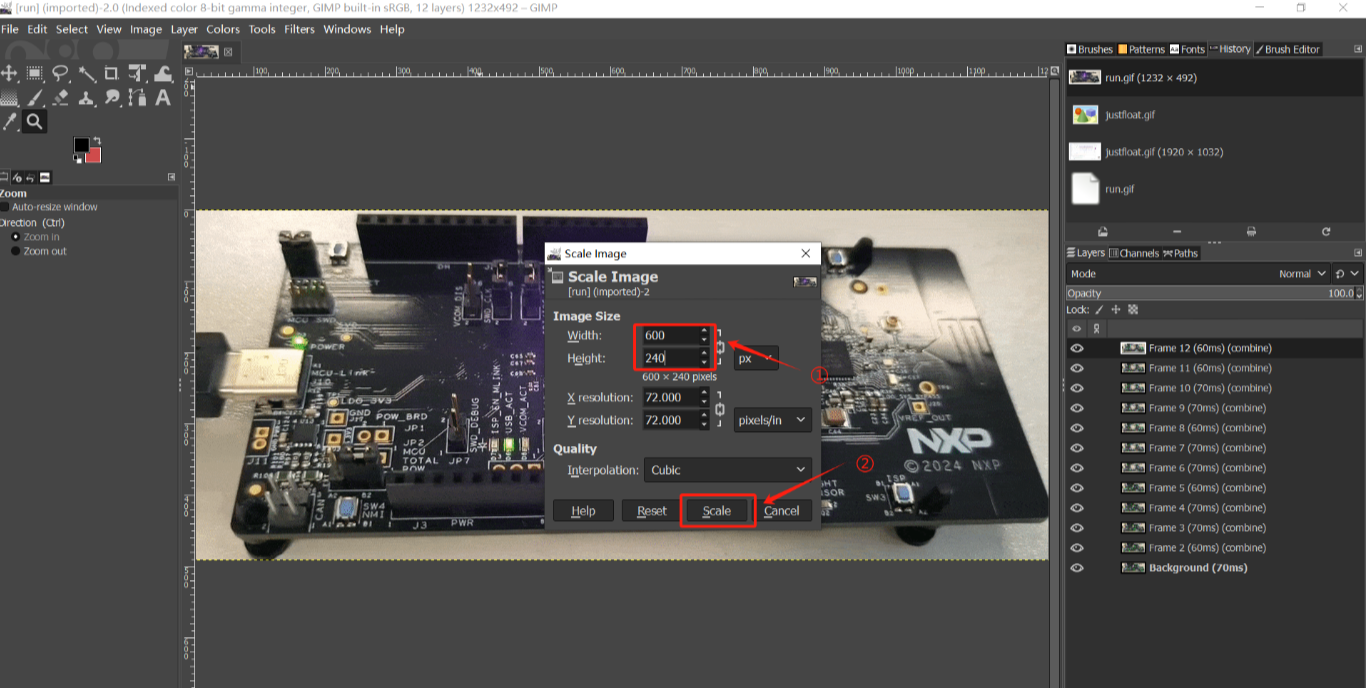1366x688 pixels.
Task: Hide the Frame 12 layer with eye icon
Action: (x=1077, y=348)
